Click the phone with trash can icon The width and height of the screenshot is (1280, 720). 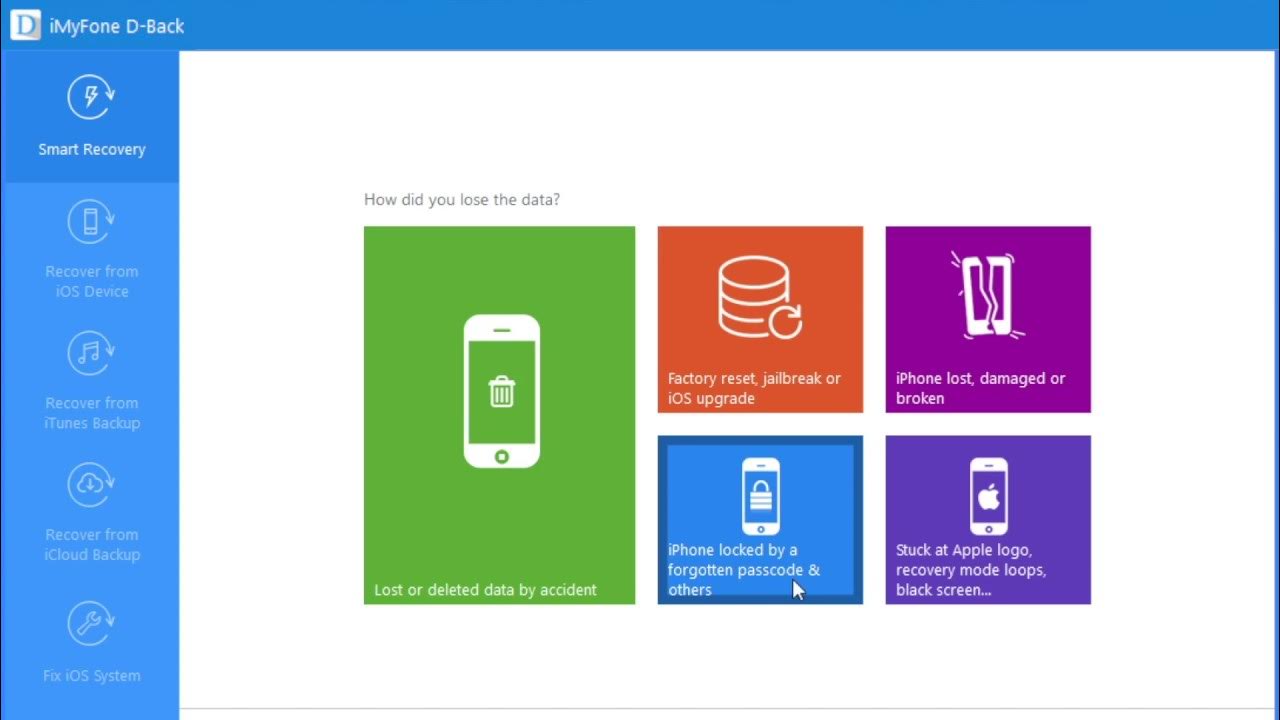tap(501, 391)
